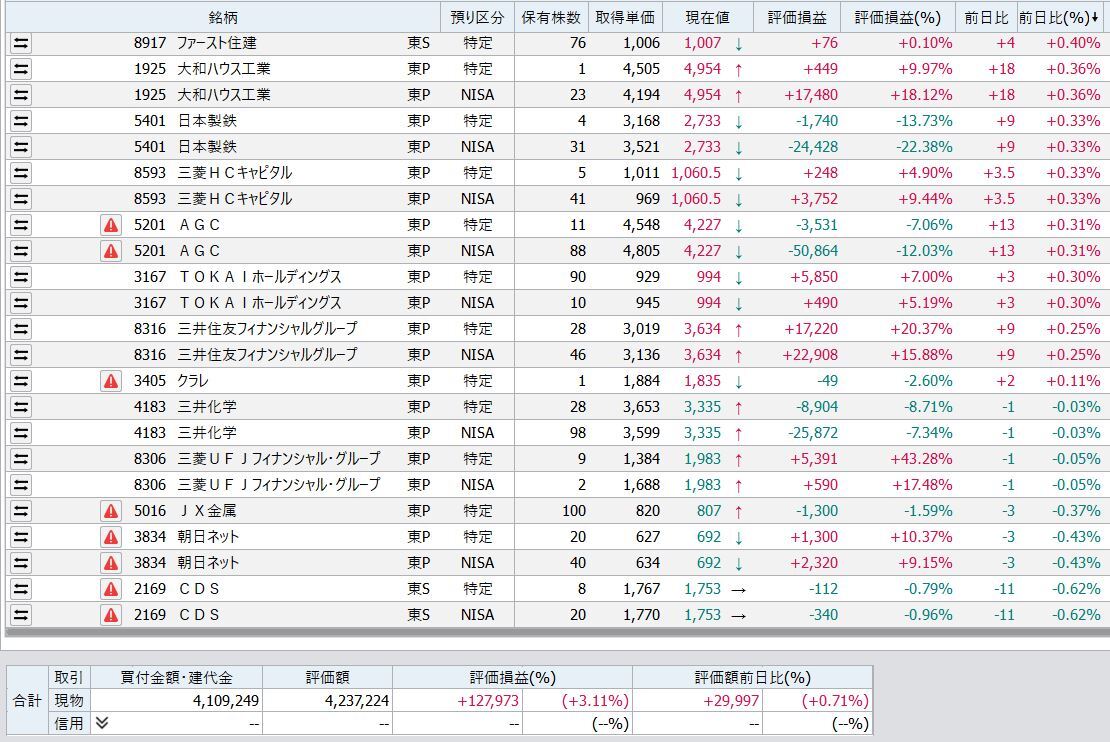Click the 1,835 current price for クラレ
Screen dimensions: 1110x742
pos(702,381)
